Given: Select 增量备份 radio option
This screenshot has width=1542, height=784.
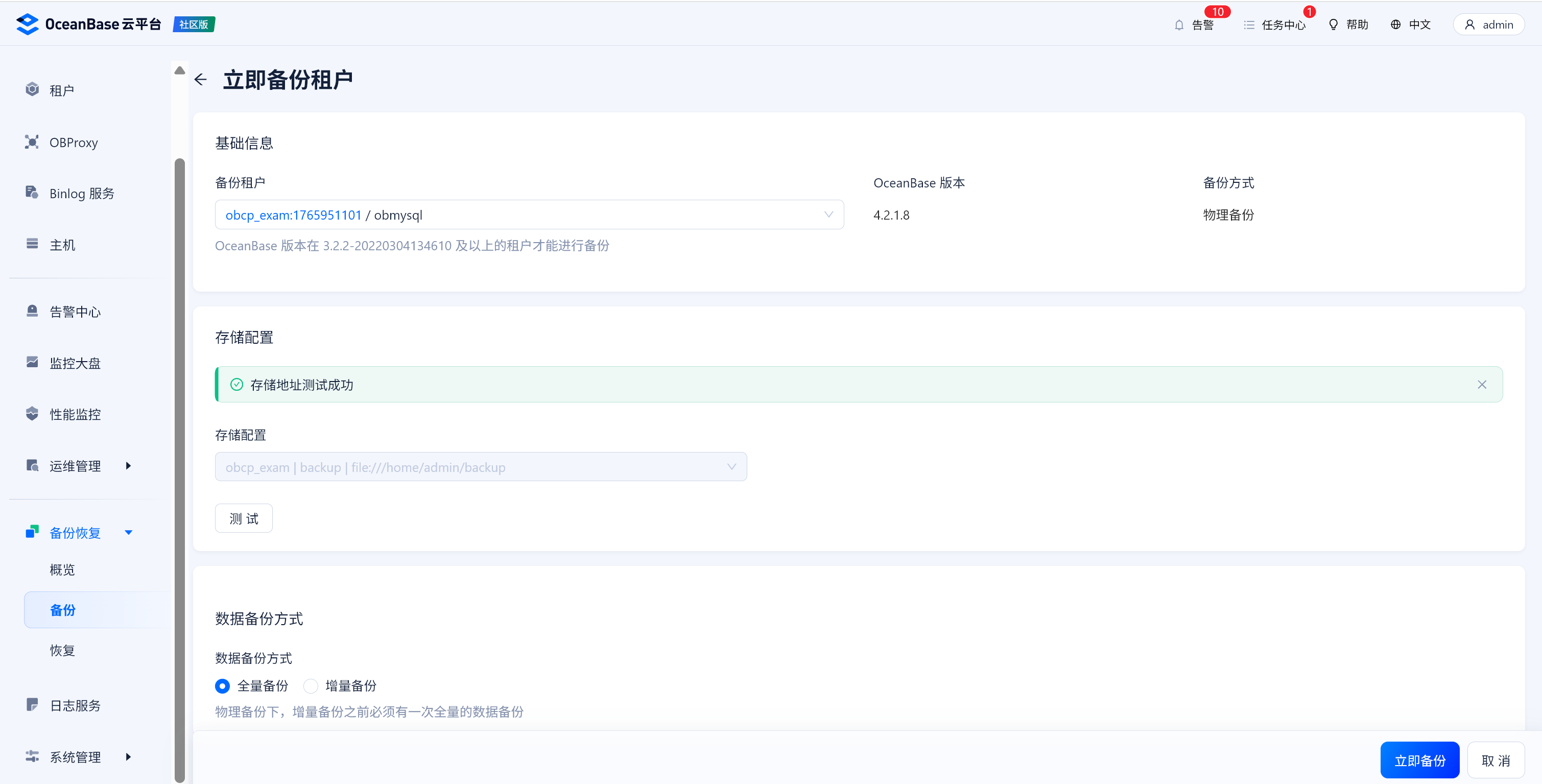Looking at the screenshot, I should [311, 686].
